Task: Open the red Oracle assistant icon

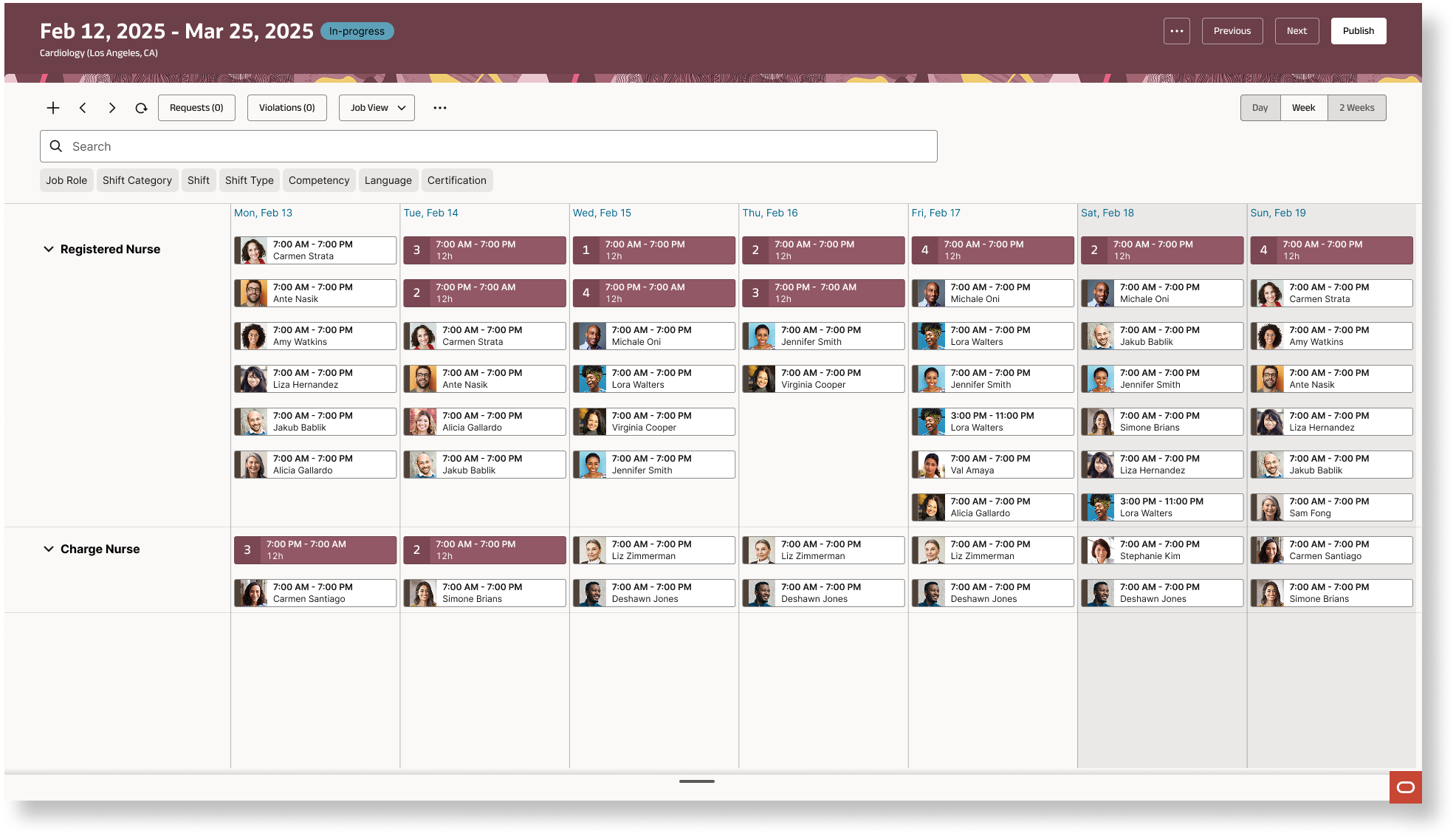Action: coord(1406,787)
